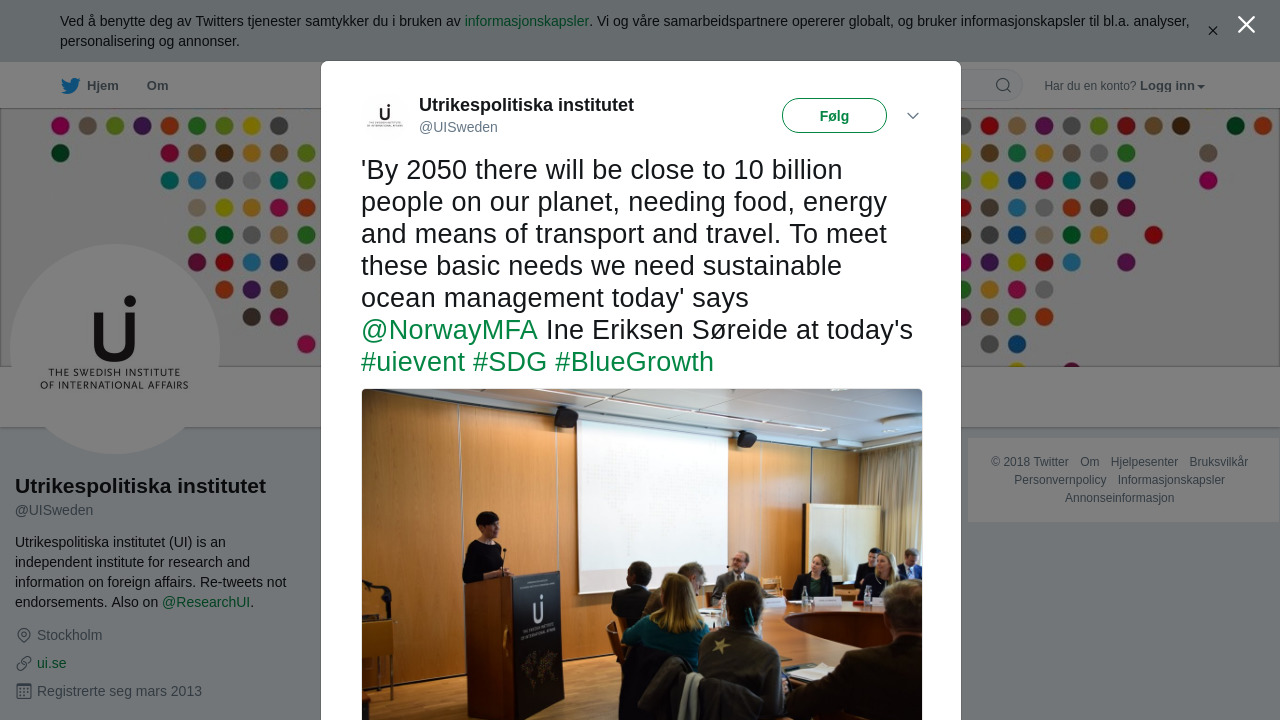Image resolution: width=1280 pixels, height=720 pixels.
Task: Dismiss the cookie notice banner
Action: click(x=1212, y=31)
